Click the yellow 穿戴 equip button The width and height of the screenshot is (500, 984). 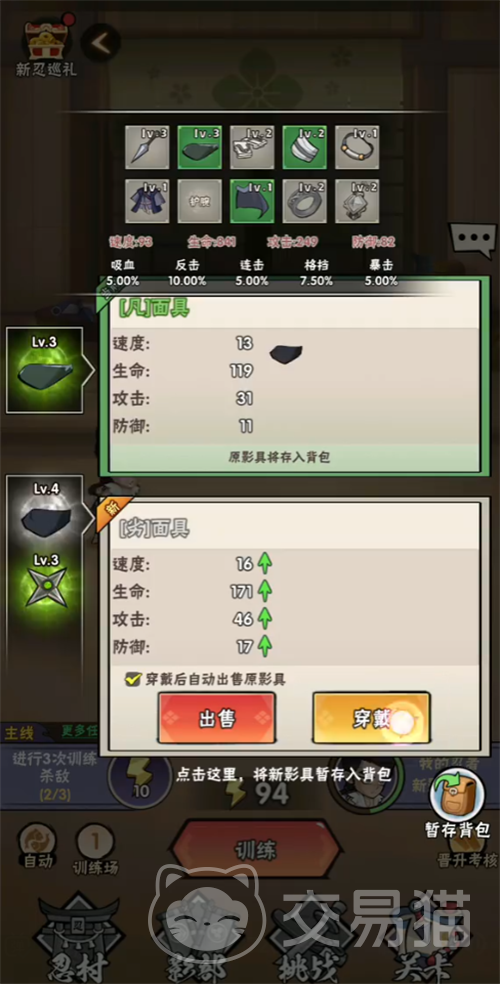tap(371, 719)
